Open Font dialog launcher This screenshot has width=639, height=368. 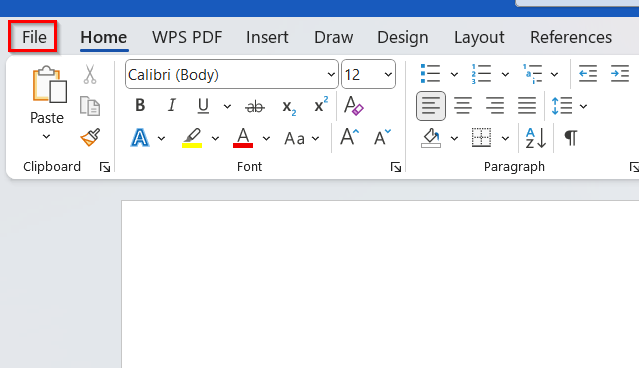point(396,167)
